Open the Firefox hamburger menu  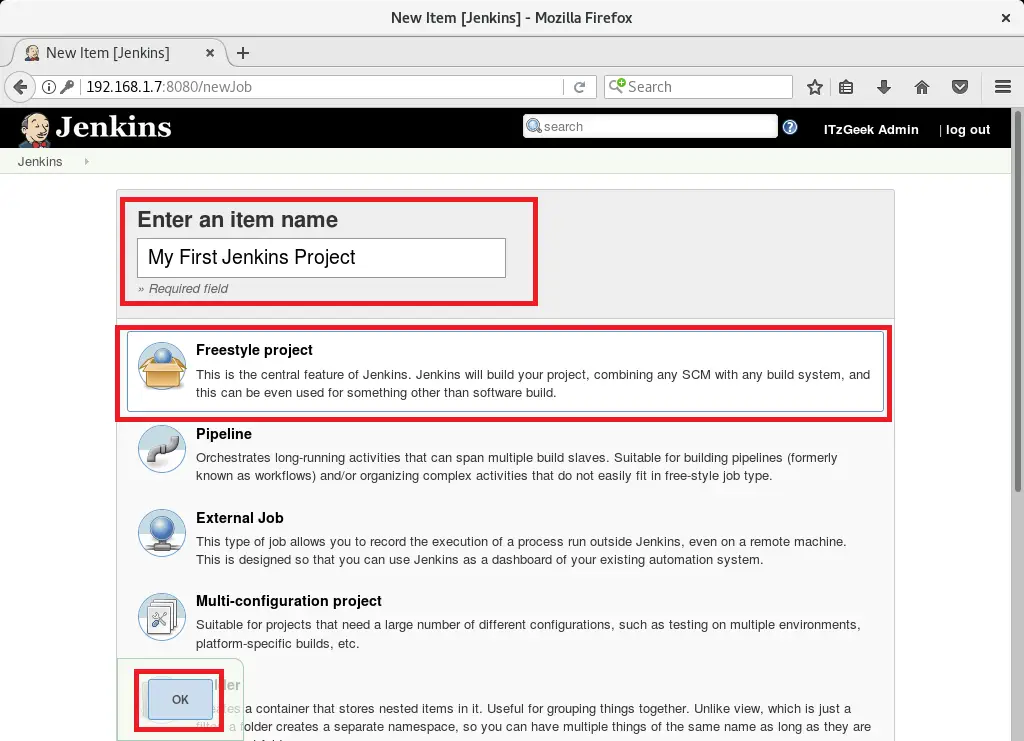coord(1003,87)
